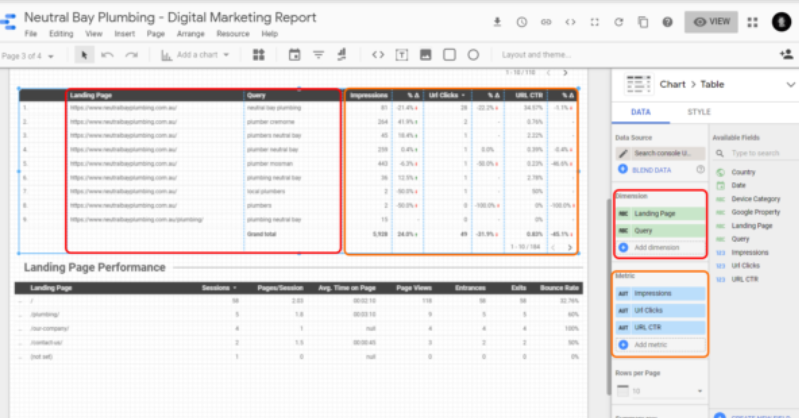Open version history clock icon
This screenshot has height=418, width=799.
[x=522, y=22]
